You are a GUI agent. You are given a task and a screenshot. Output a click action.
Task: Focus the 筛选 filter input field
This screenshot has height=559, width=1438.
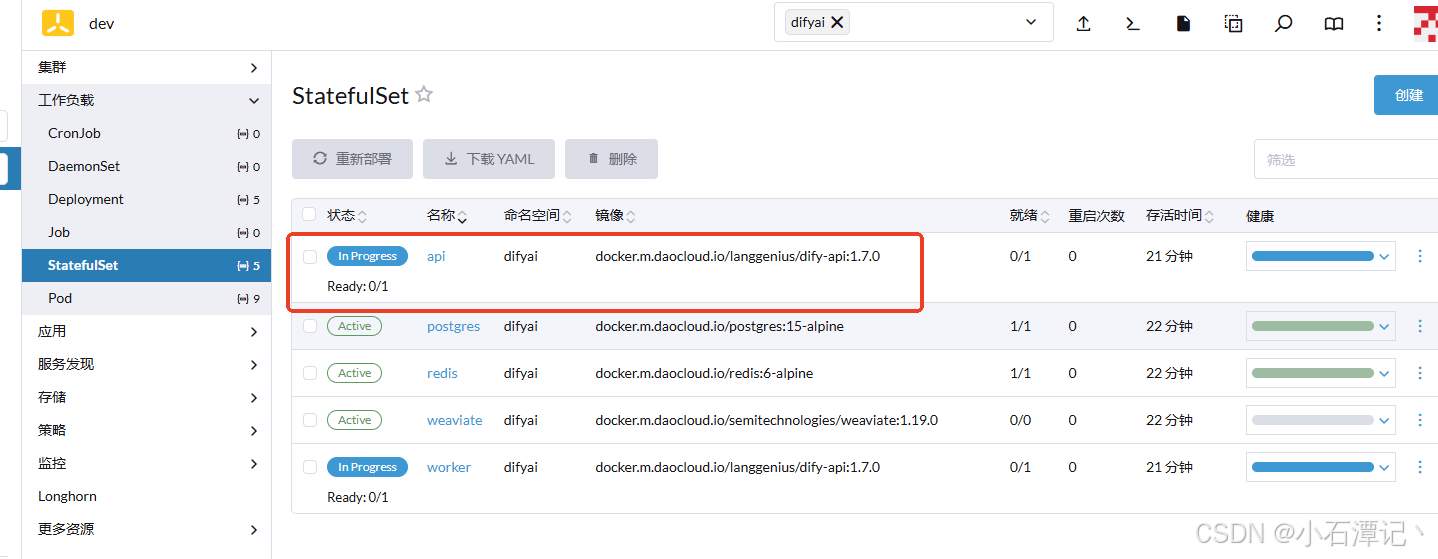tap(1346, 159)
